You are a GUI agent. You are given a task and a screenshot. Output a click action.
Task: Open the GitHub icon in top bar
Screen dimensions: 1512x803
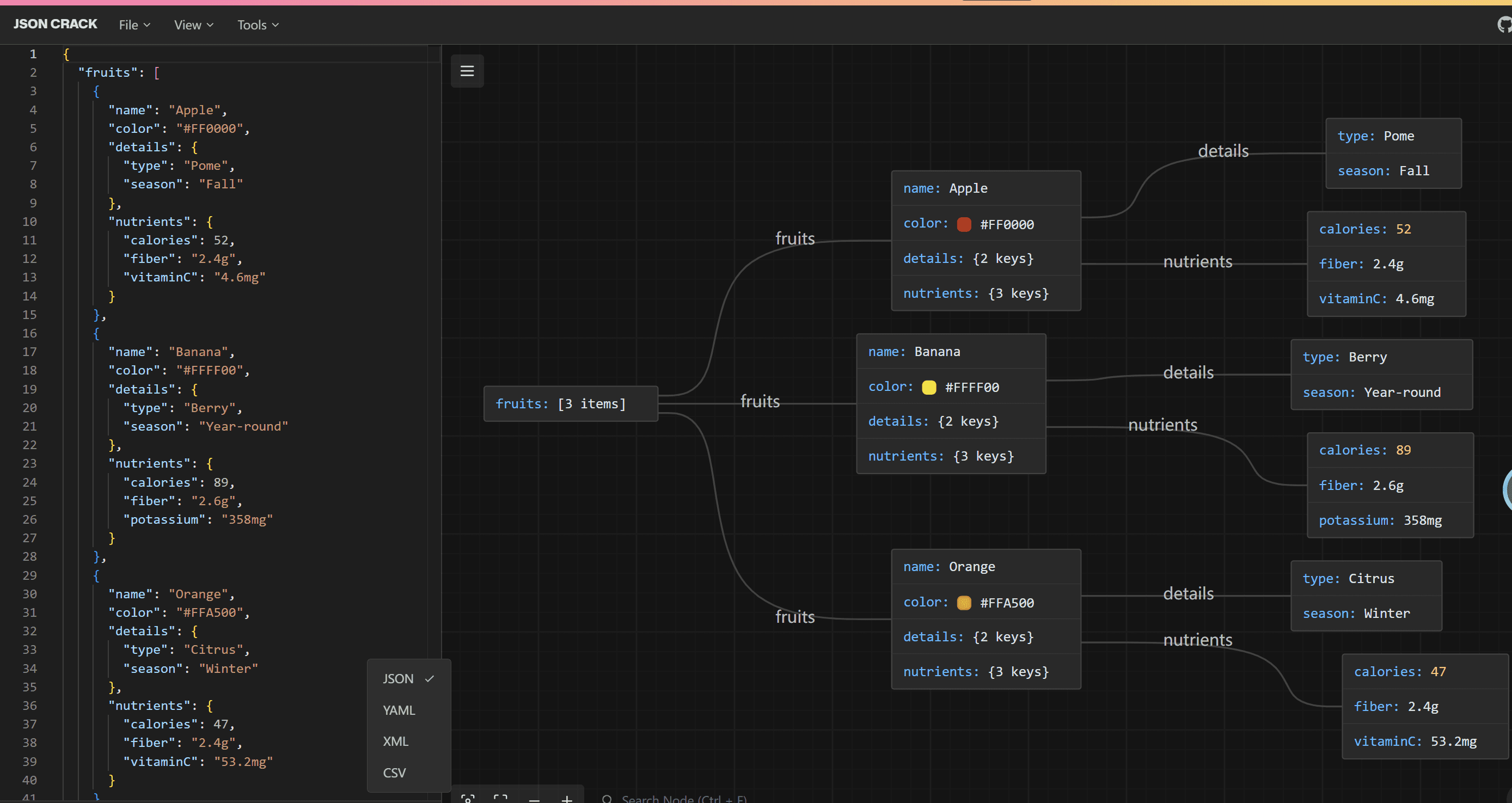click(1505, 24)
